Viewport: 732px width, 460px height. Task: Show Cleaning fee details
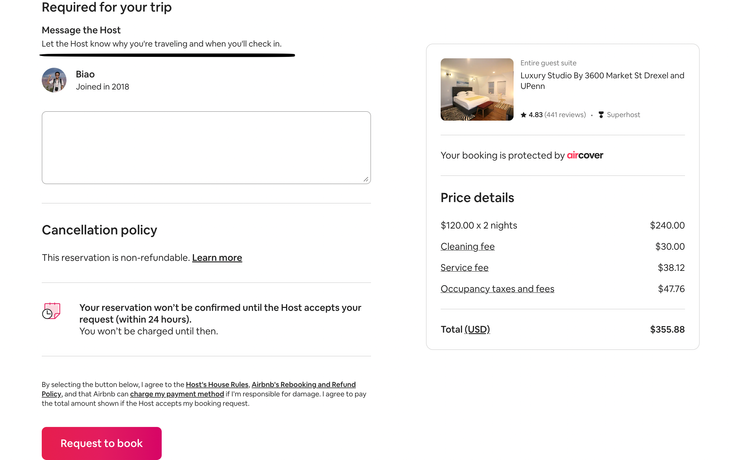click(467, 247)
